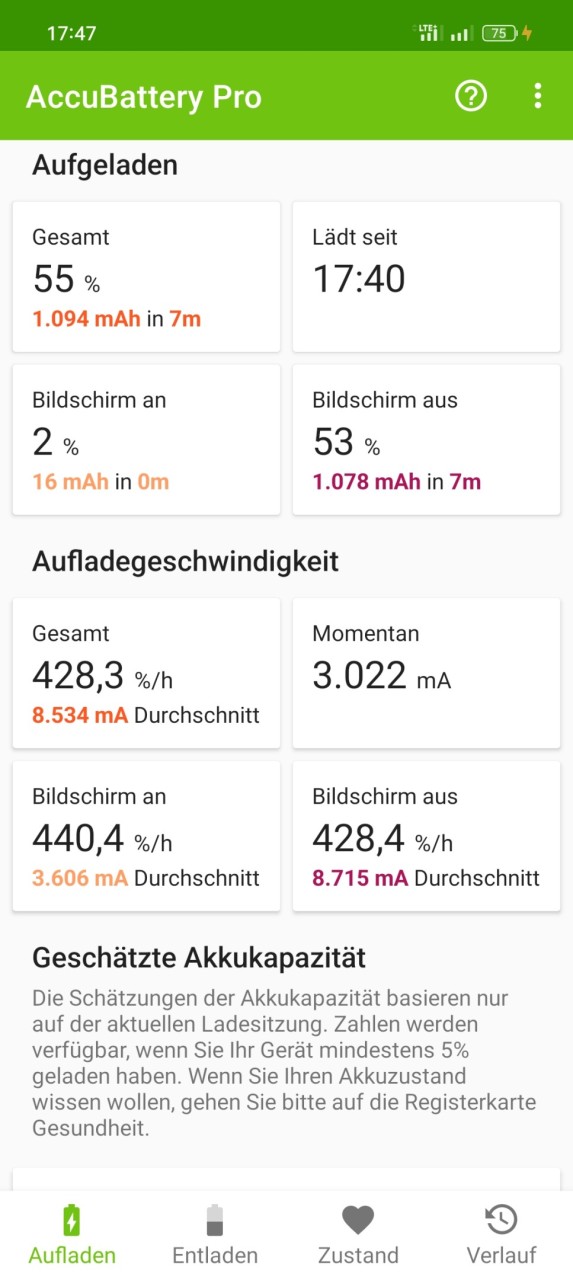
Task: Tap the battery level indicator in status bar
Action: pos(500,33)
